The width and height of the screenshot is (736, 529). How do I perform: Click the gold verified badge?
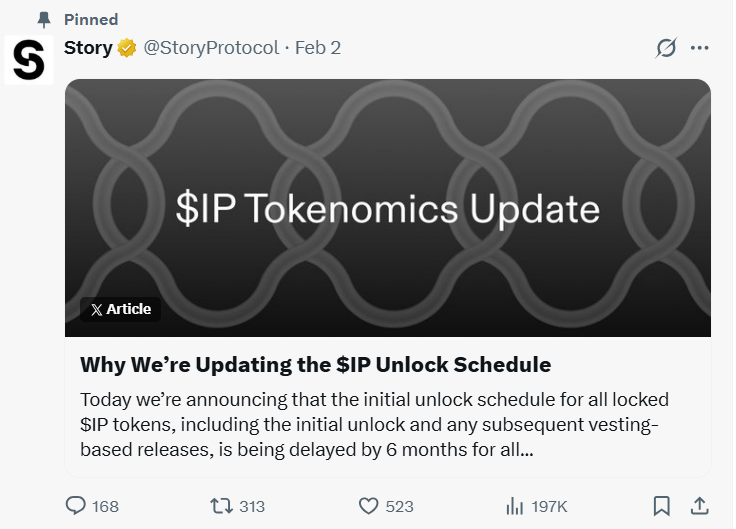click(128, 48)
